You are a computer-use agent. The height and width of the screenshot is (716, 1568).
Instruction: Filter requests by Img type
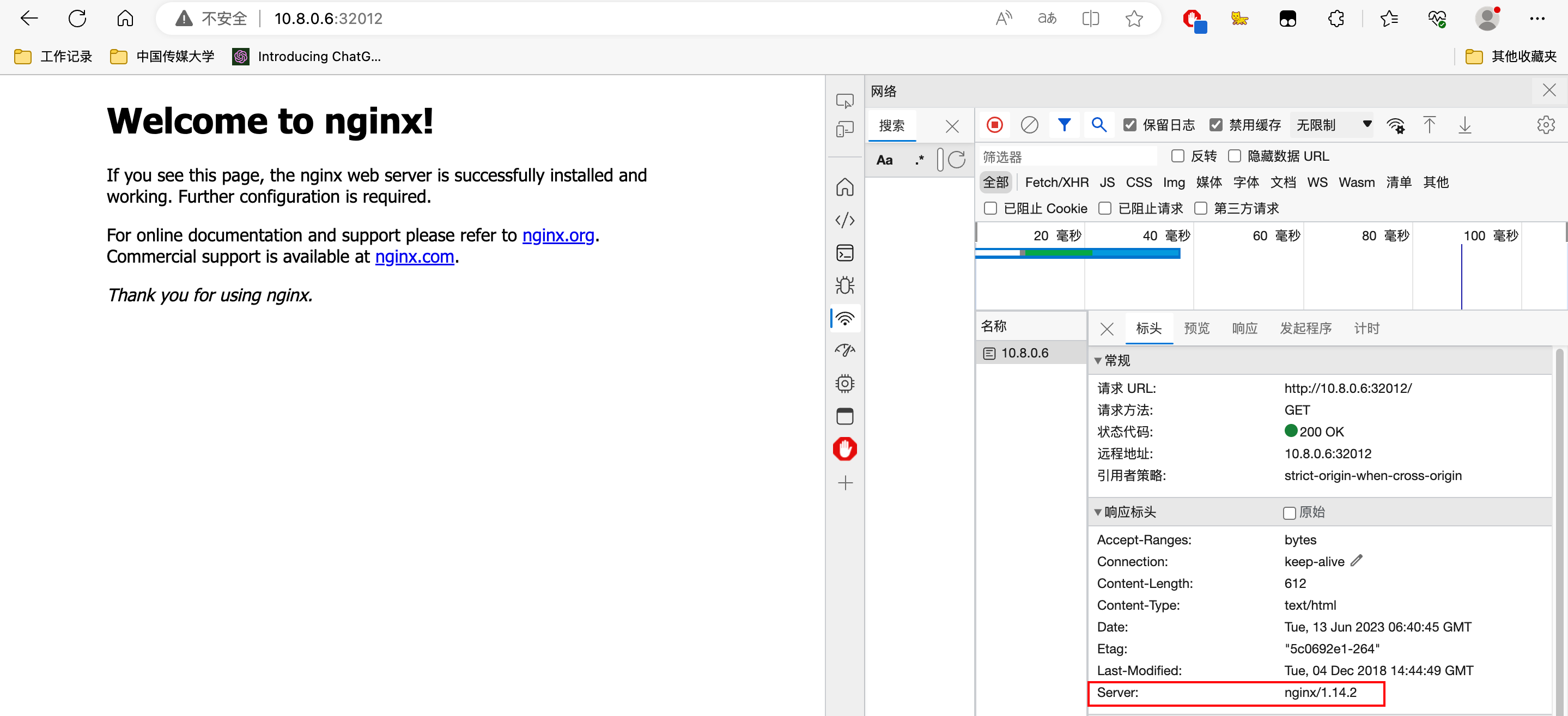click(x=1174, y=182)
